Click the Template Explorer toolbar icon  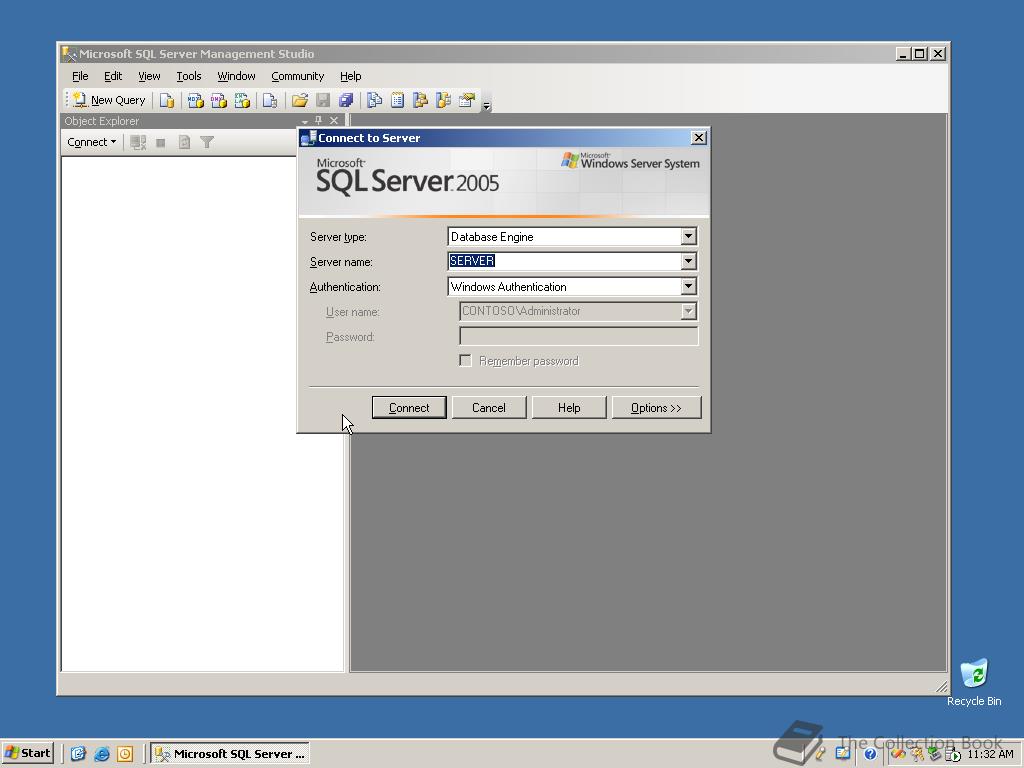(x=443, y=100)
